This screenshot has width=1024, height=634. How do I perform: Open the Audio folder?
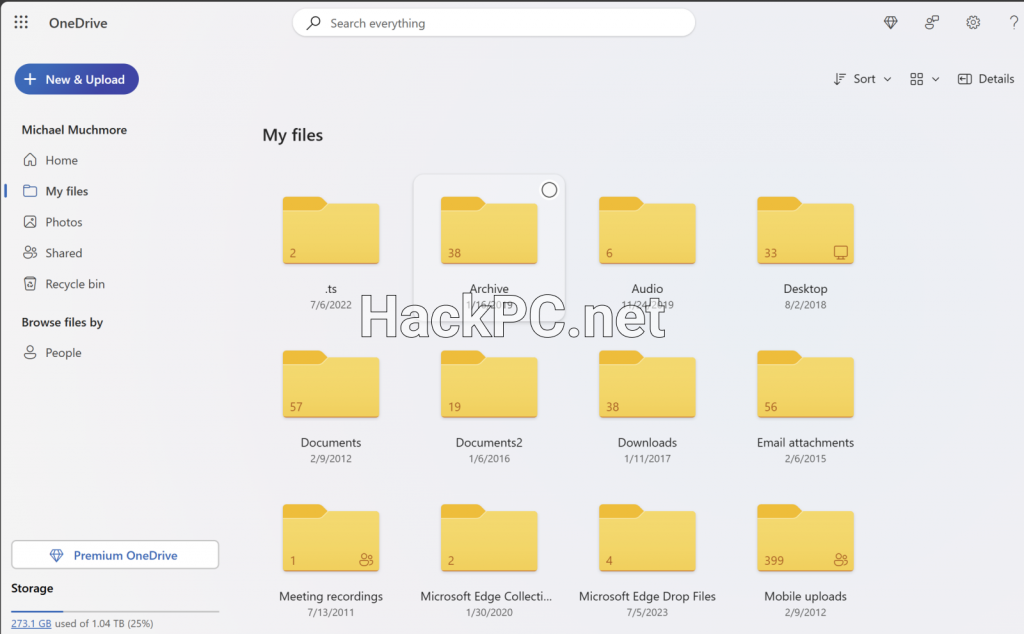[647, 230]
